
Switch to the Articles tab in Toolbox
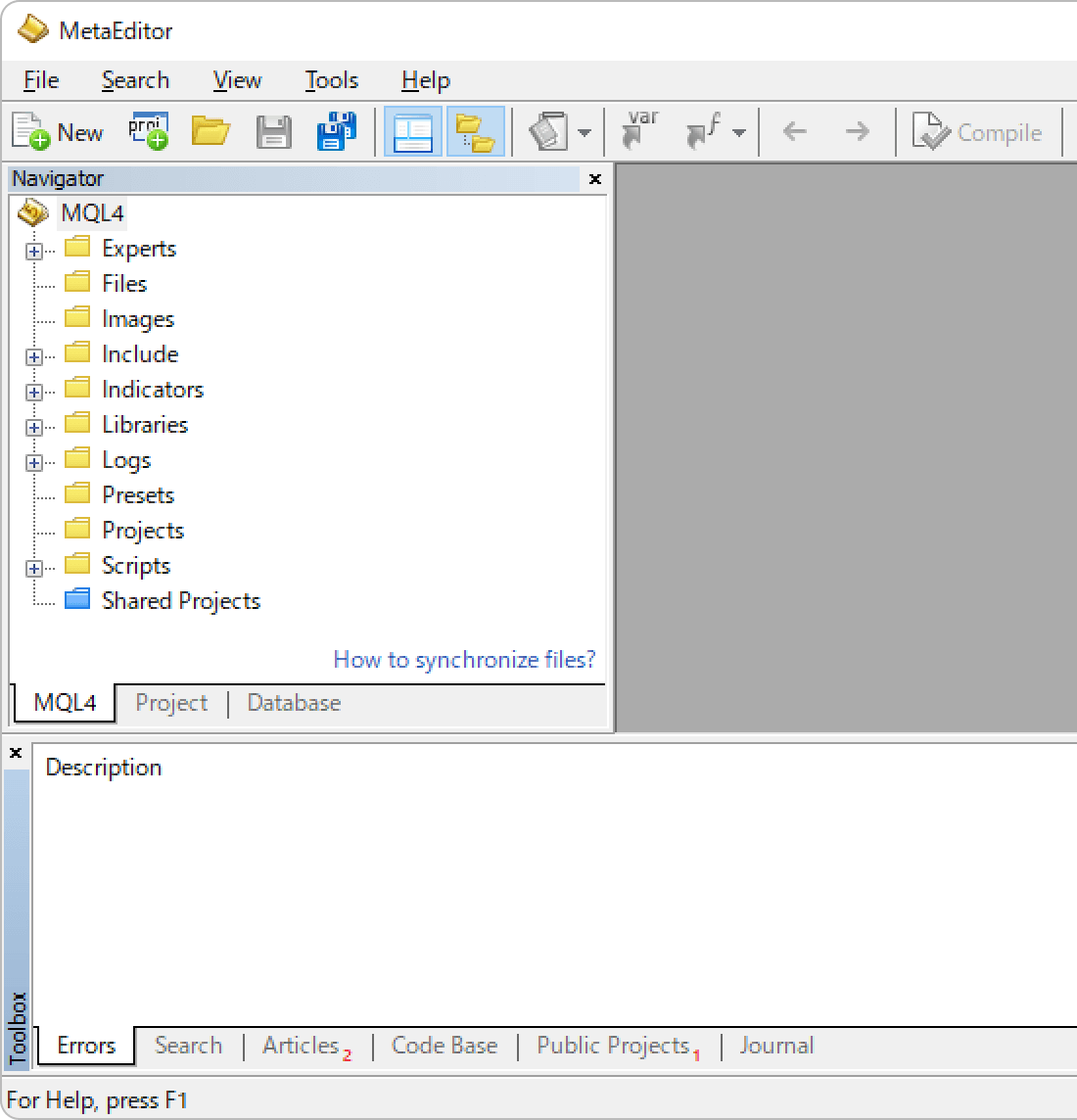tap(307, 1046)
